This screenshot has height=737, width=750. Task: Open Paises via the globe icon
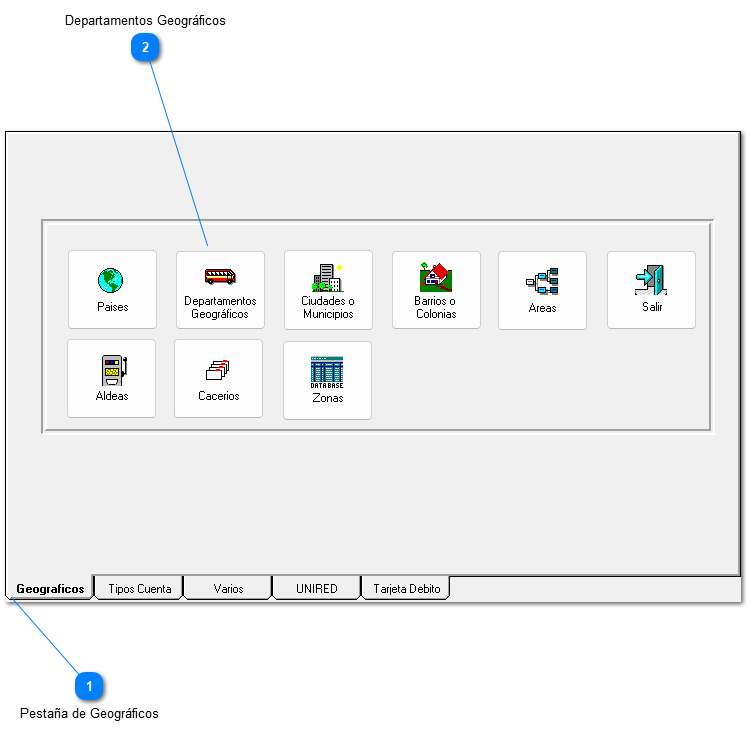(x=111, y=280)
